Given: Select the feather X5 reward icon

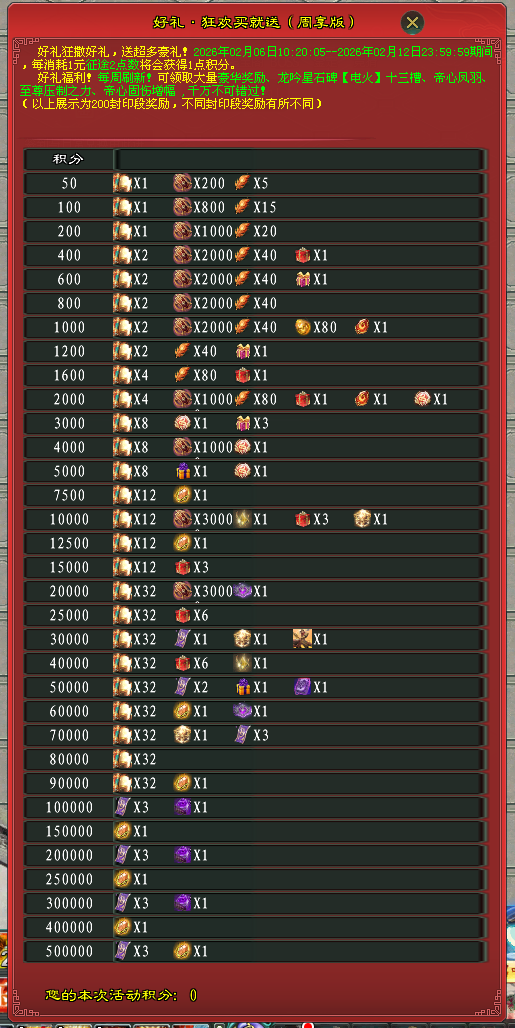Looking at the screenshot, I should coord(242,183).
